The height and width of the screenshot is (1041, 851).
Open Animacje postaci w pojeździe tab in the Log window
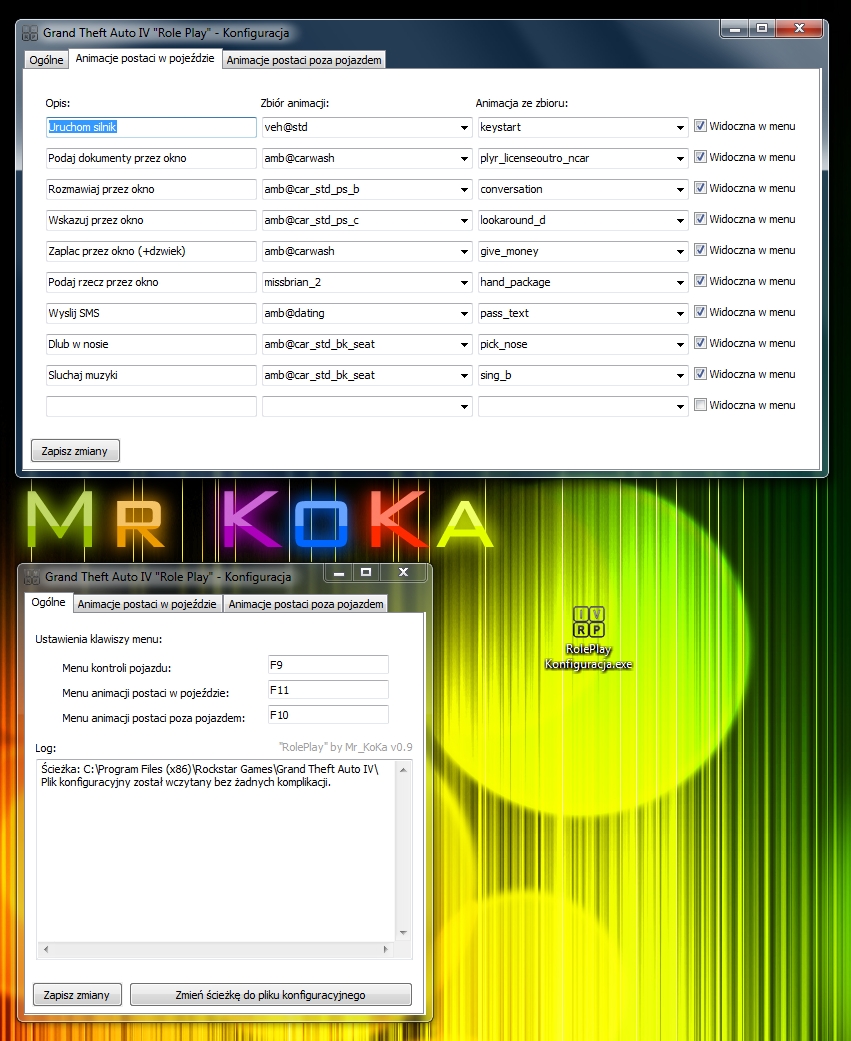147,604
